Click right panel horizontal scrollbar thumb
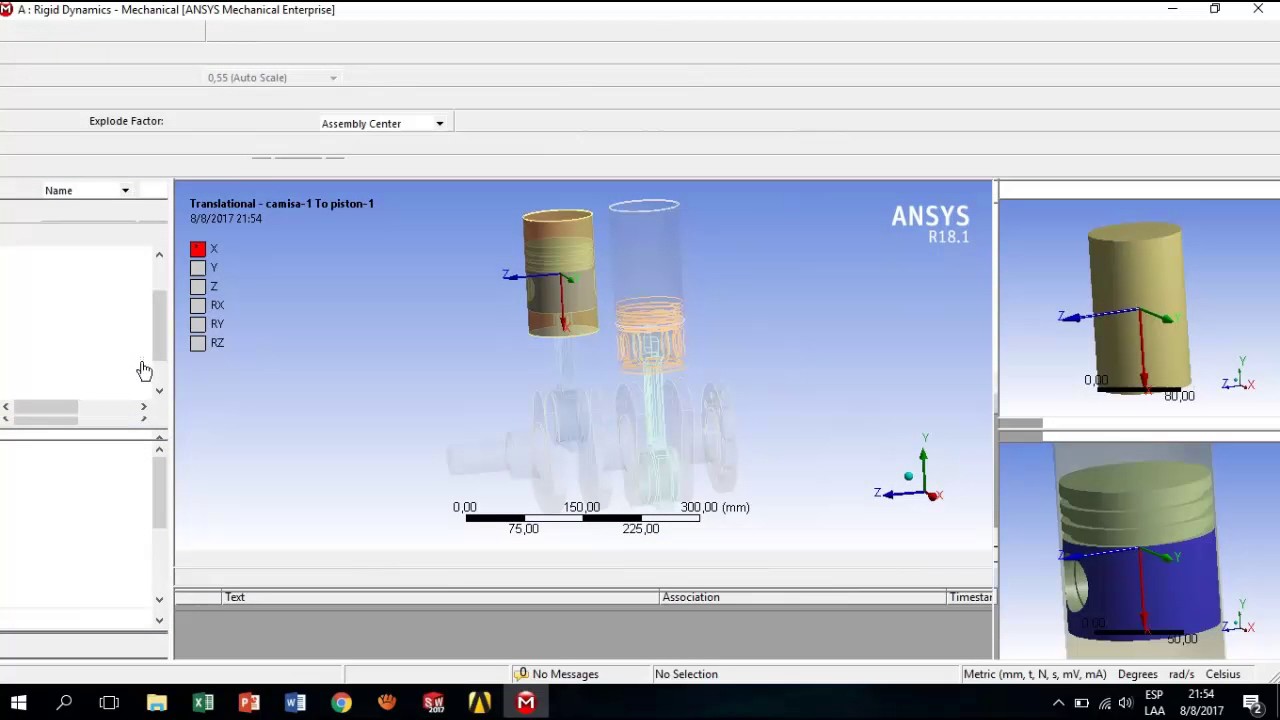1280x720 pixels. coord(1021,424)
